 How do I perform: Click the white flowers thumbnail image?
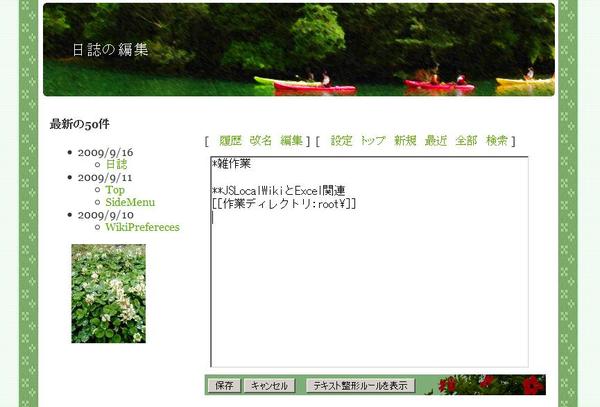coord(108,293)
